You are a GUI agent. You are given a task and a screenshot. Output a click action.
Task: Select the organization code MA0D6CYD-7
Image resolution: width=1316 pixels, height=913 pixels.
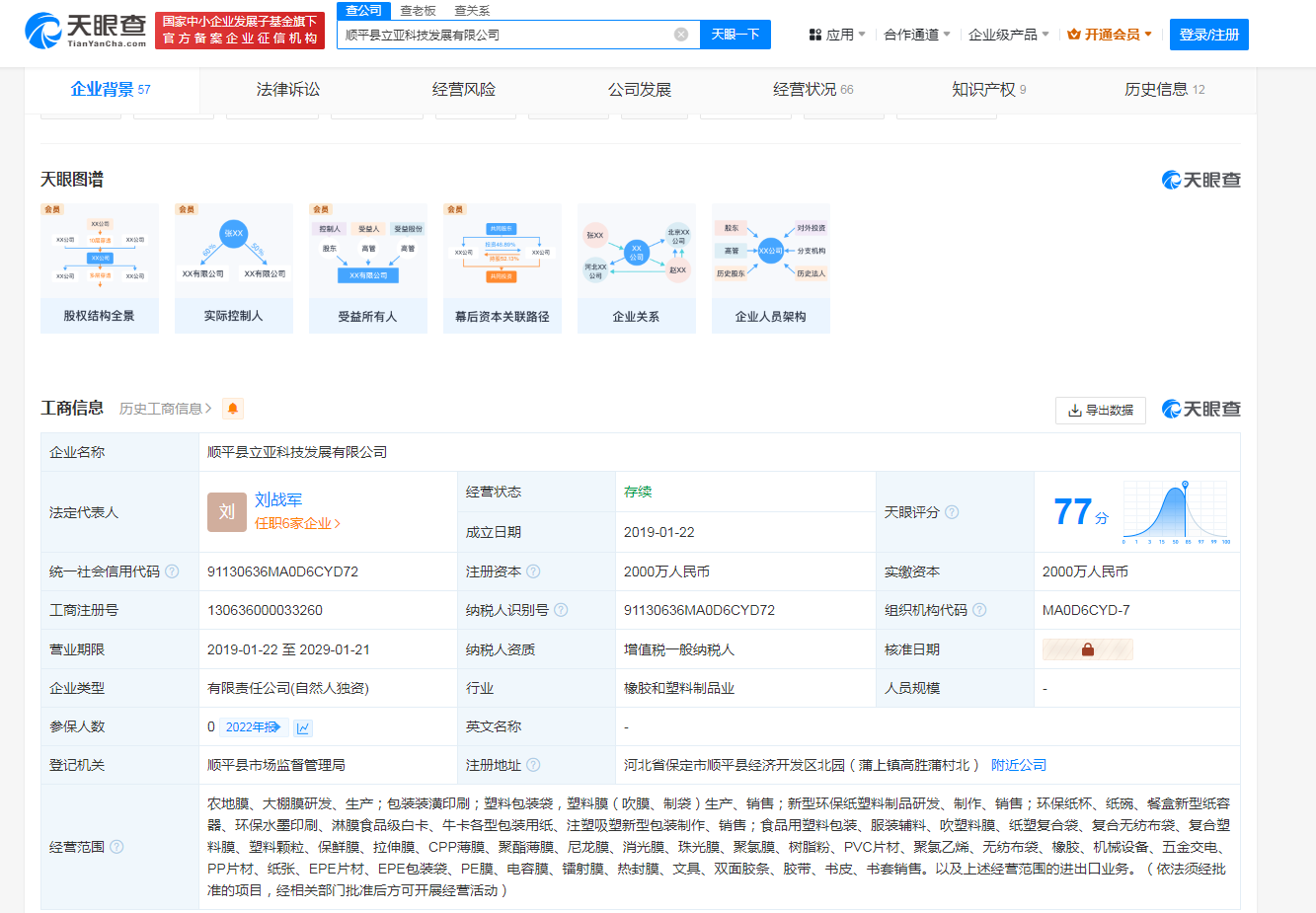[1086, 610]
